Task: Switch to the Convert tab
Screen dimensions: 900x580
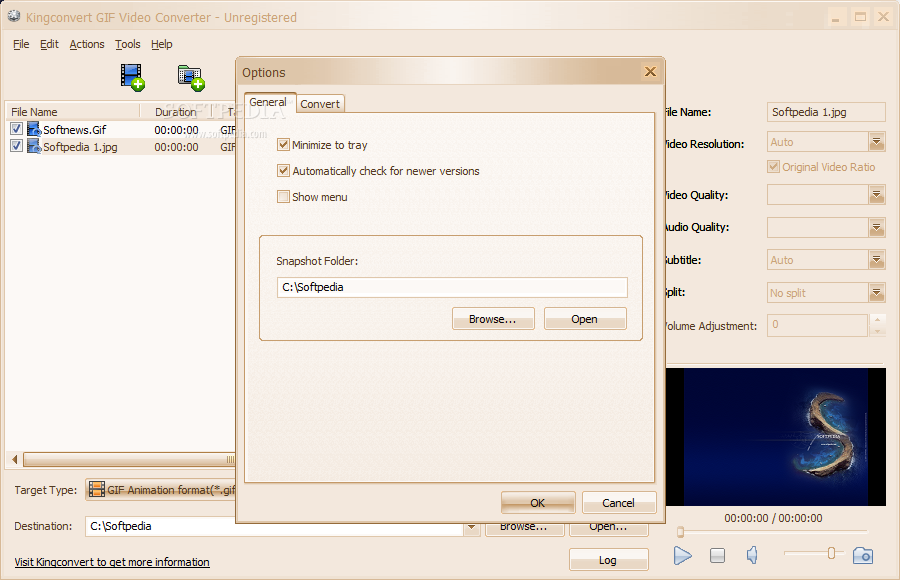Action: tap(320, 104)
